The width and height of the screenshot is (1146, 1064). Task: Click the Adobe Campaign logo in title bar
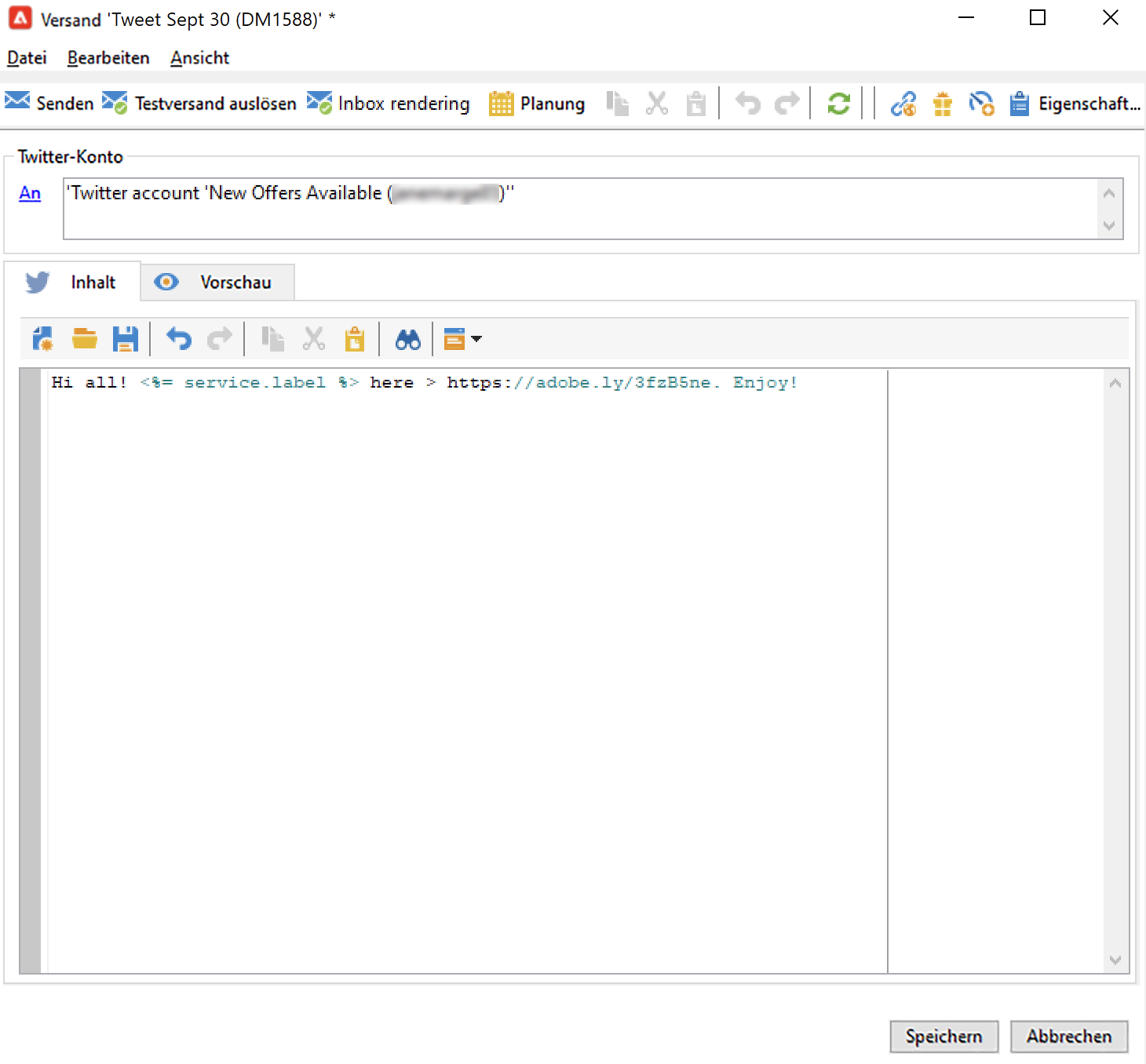click(x=20, y=18)
